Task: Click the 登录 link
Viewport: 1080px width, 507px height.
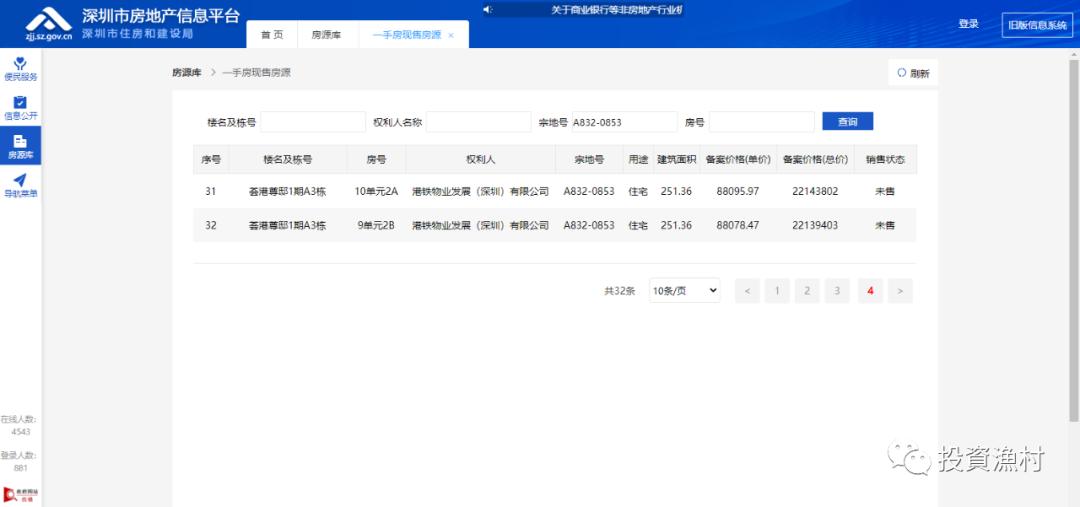Action: pos(968,23)
